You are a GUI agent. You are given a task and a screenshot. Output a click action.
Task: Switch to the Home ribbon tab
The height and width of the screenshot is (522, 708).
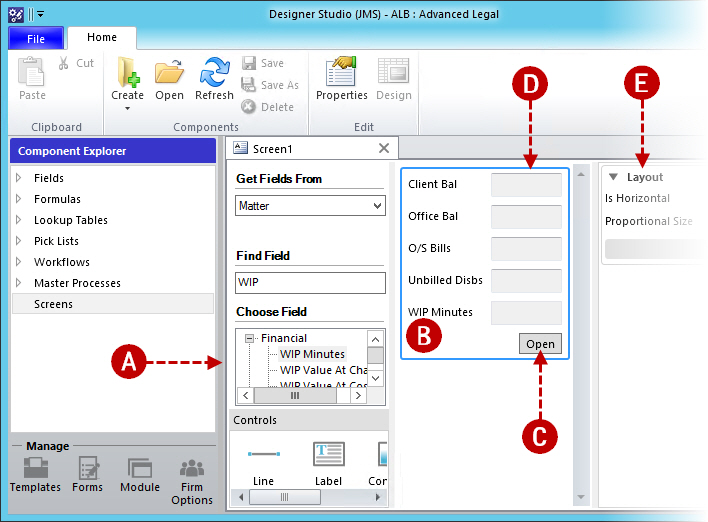click(x=102, y=37)
